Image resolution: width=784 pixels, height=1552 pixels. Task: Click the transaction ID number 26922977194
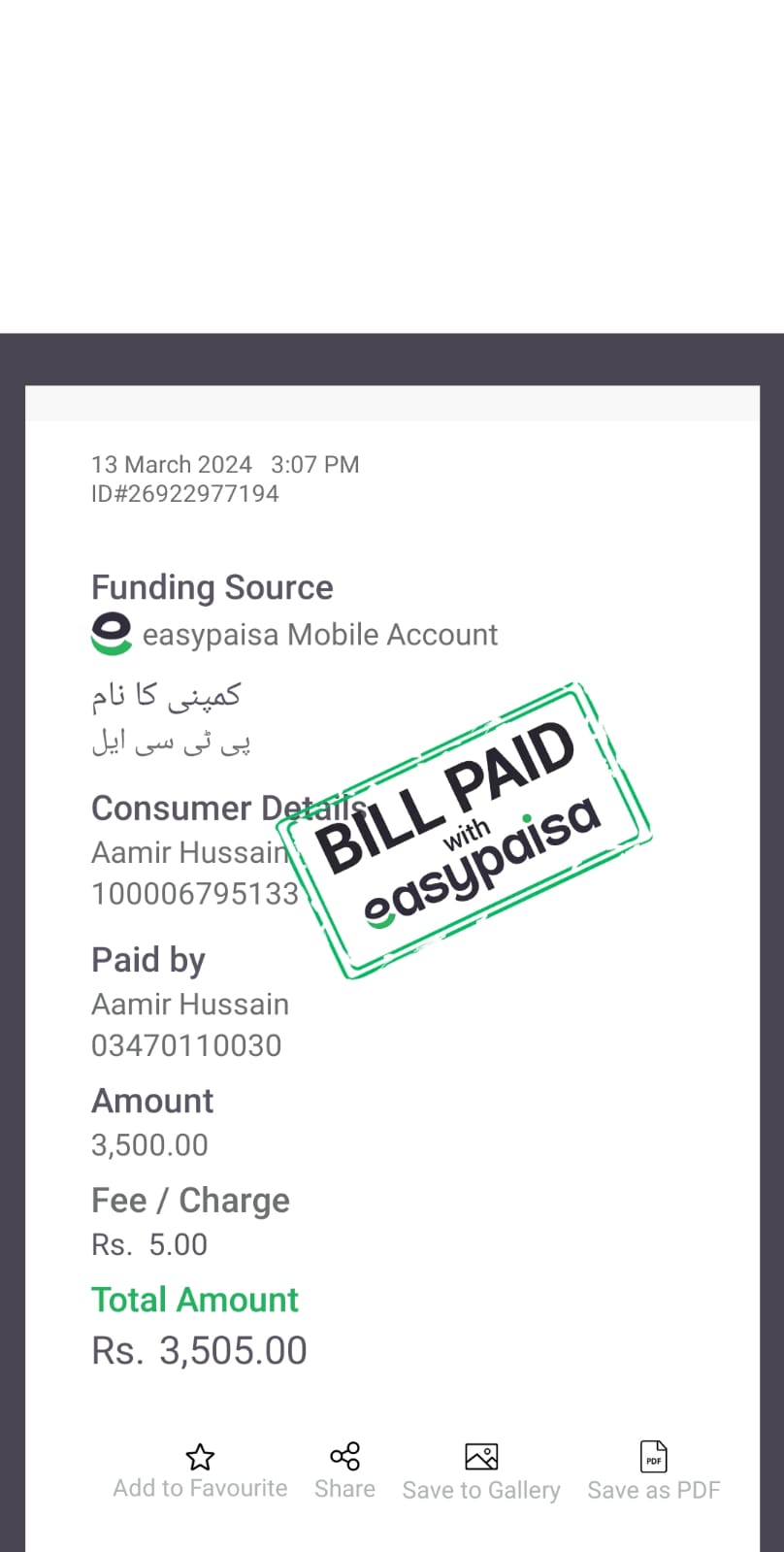coord(203,494)
